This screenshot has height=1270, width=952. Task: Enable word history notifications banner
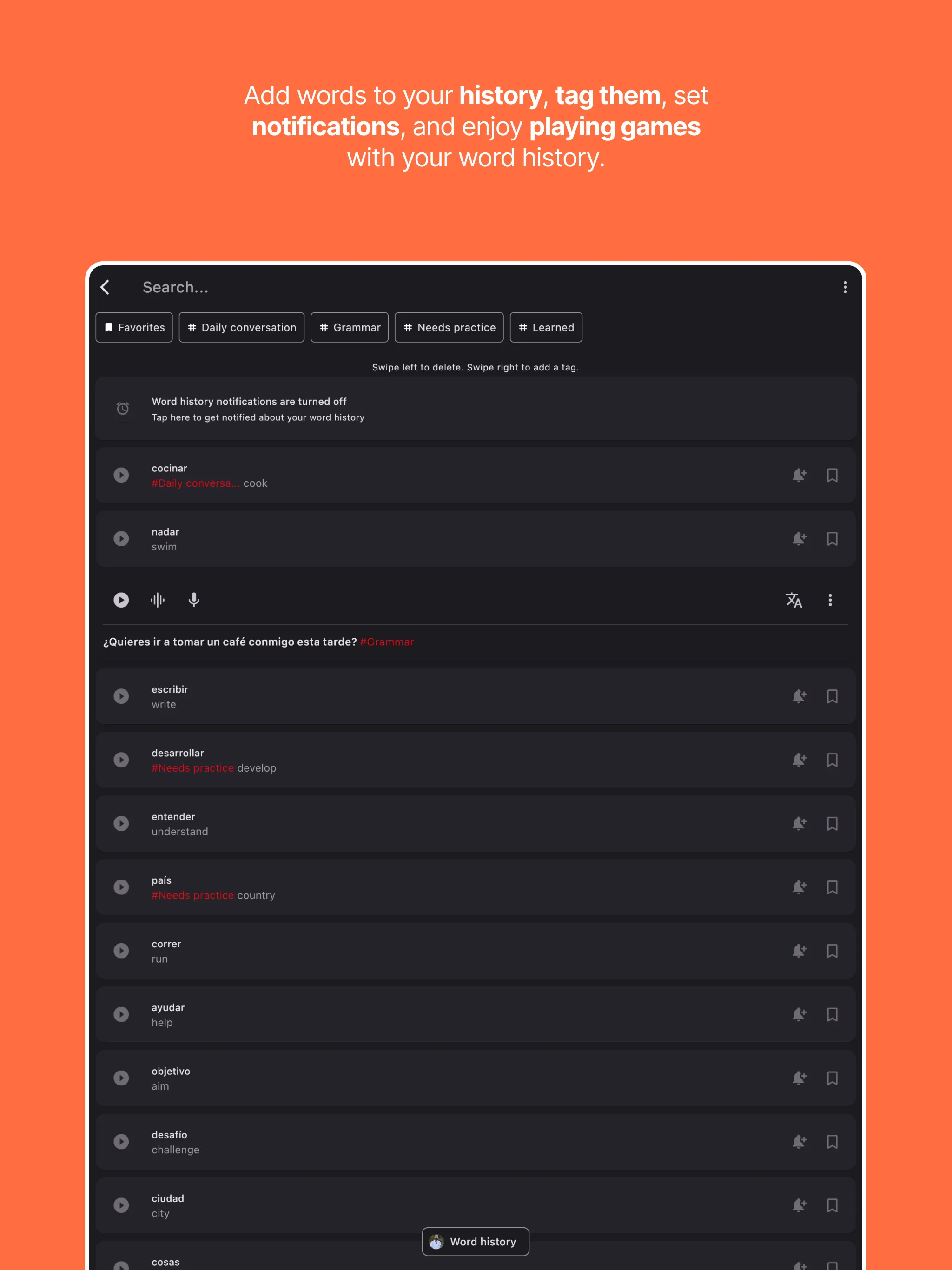coord(475,409)
